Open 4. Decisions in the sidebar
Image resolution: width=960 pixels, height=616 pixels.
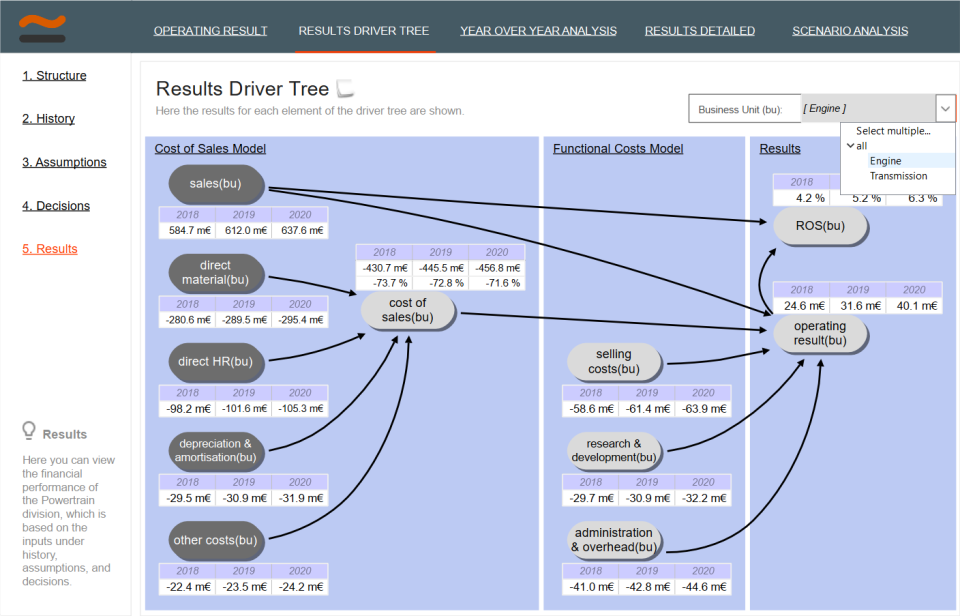click(x=55, y=205)
